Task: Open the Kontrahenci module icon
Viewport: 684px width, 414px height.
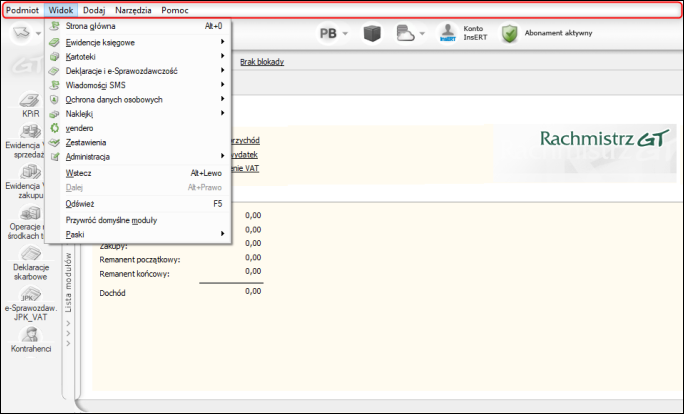Action: 30,335
